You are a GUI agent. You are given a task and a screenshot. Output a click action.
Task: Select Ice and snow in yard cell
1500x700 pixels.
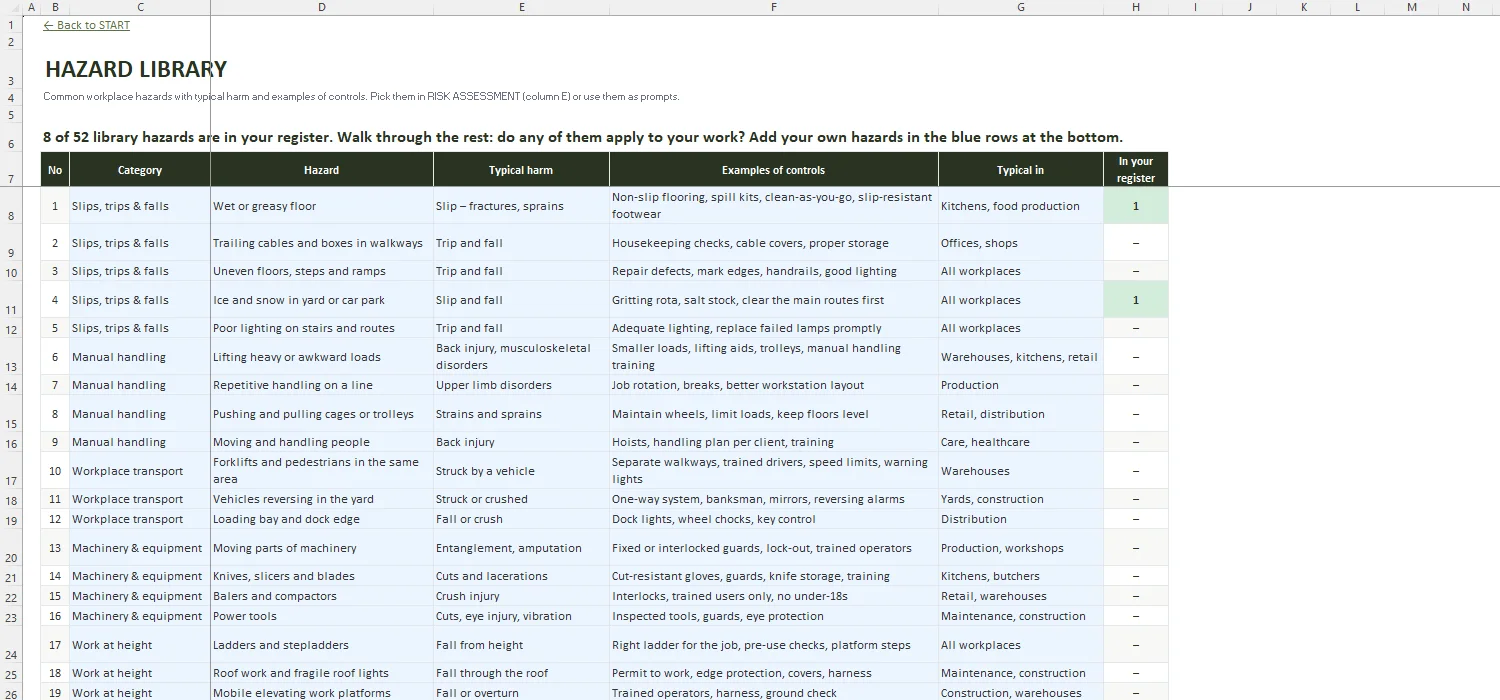click(322, 300)
